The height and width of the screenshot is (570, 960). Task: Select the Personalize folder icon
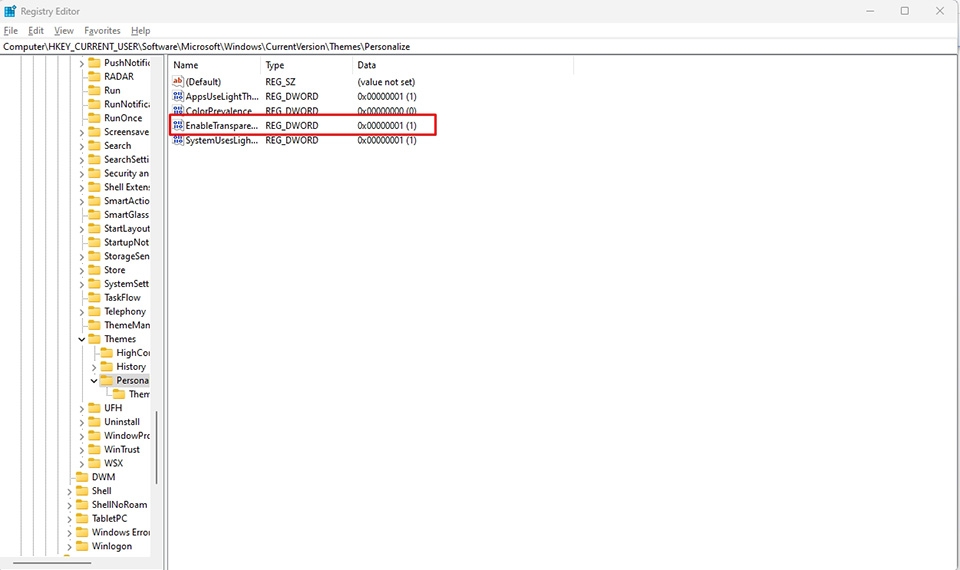tap(107, 380)
